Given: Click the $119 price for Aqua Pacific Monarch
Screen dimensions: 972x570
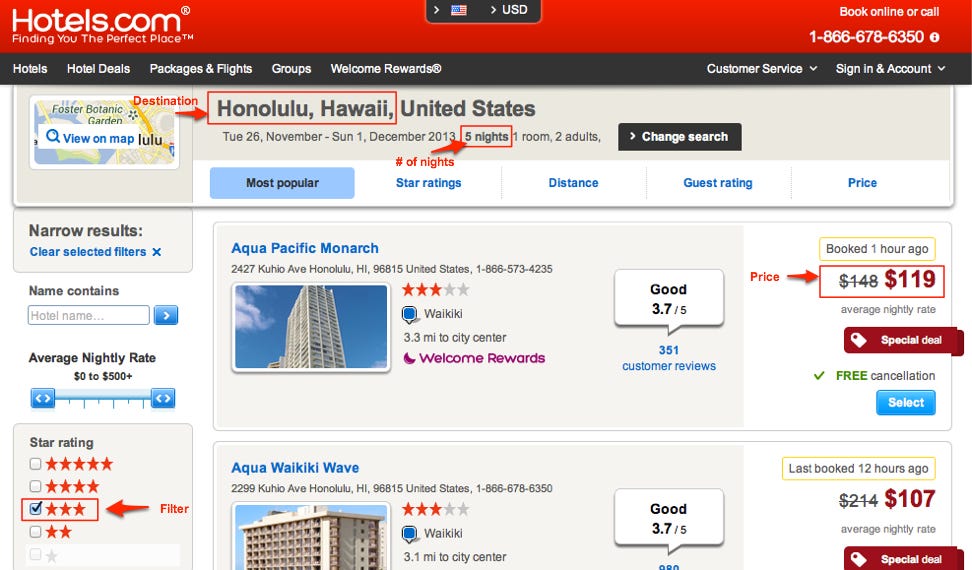Looking at the screenshot, I should coord(910,279).
